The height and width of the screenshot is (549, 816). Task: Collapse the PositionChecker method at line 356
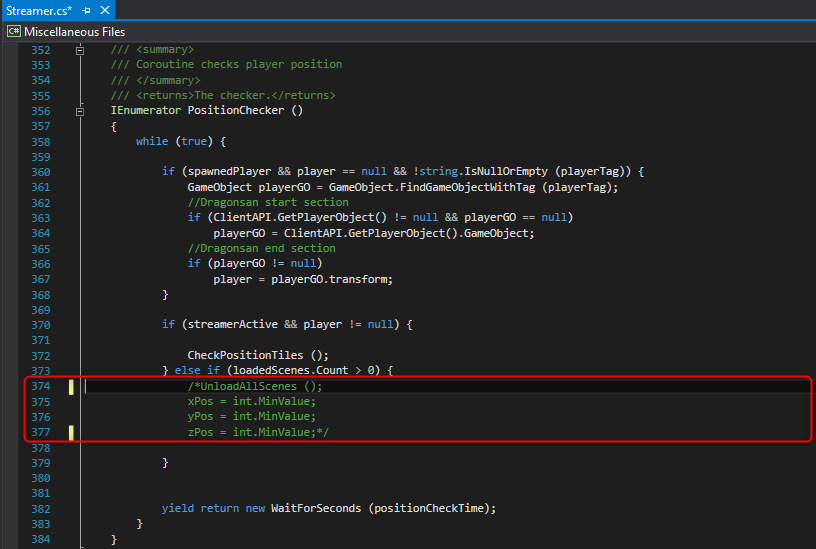point(80,111)
